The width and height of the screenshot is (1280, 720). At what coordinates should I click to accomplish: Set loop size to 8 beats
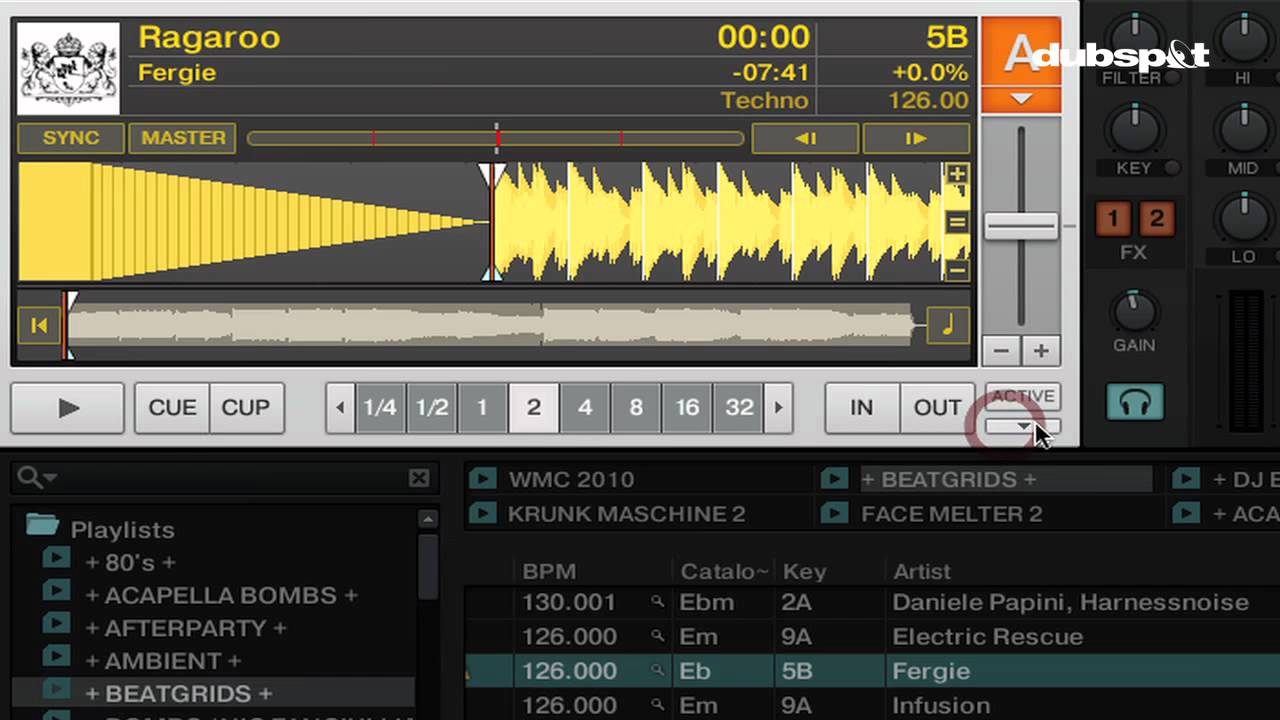point(636,407)
